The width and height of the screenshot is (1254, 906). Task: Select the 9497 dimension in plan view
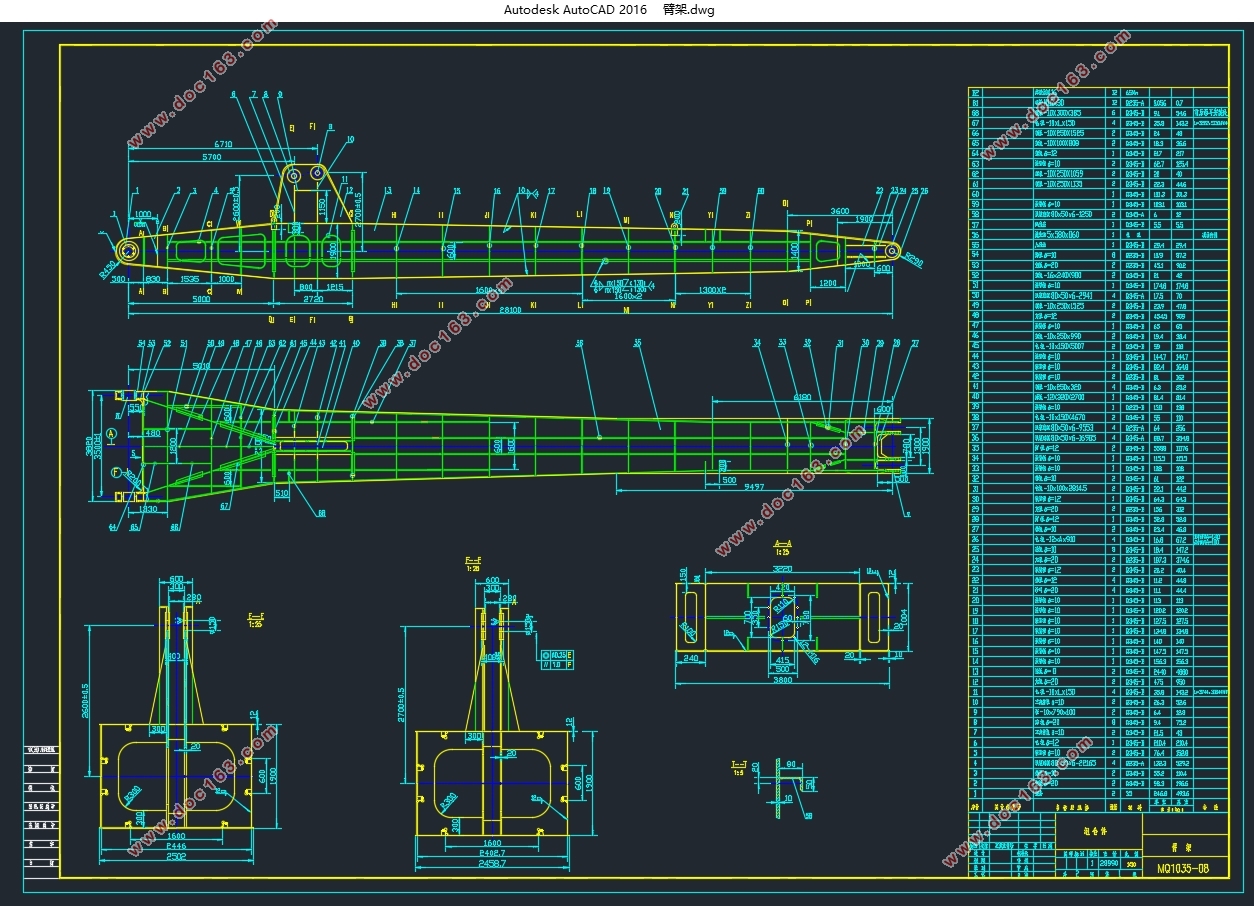point(755,487)
